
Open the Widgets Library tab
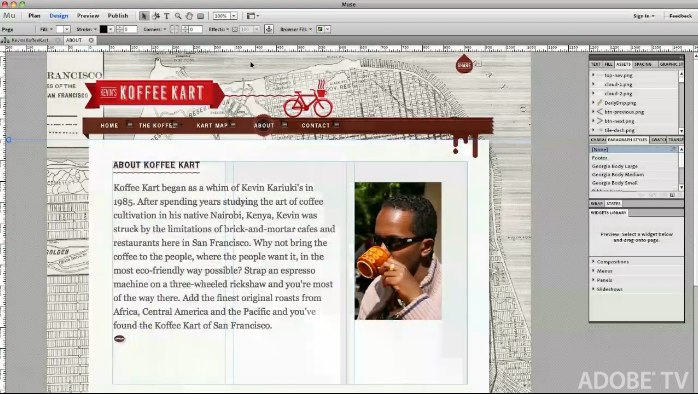[608, 213]
